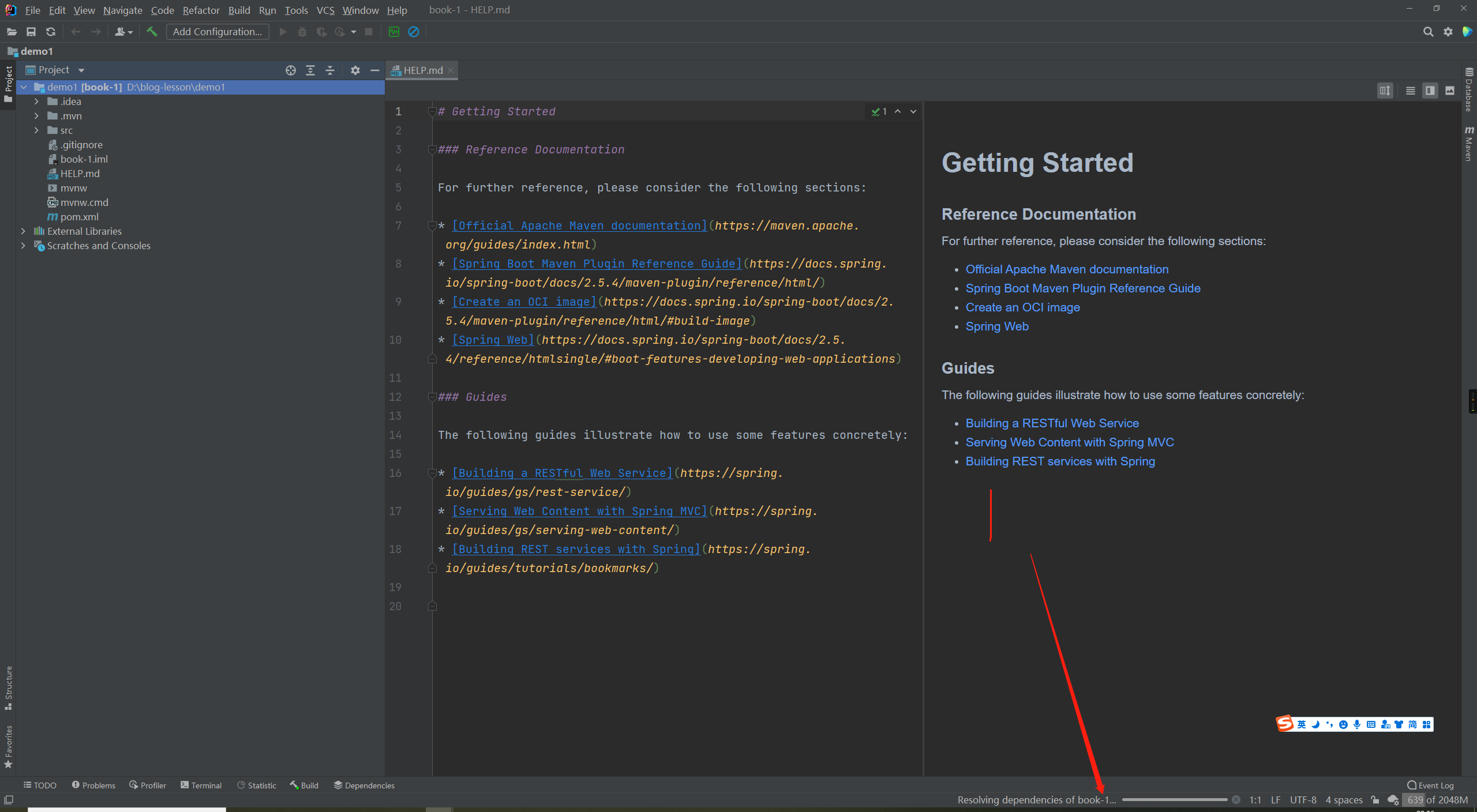Screen dimensions: 1477x812
Task: Open the Maven tool window sidebar
Action: 1469,144
